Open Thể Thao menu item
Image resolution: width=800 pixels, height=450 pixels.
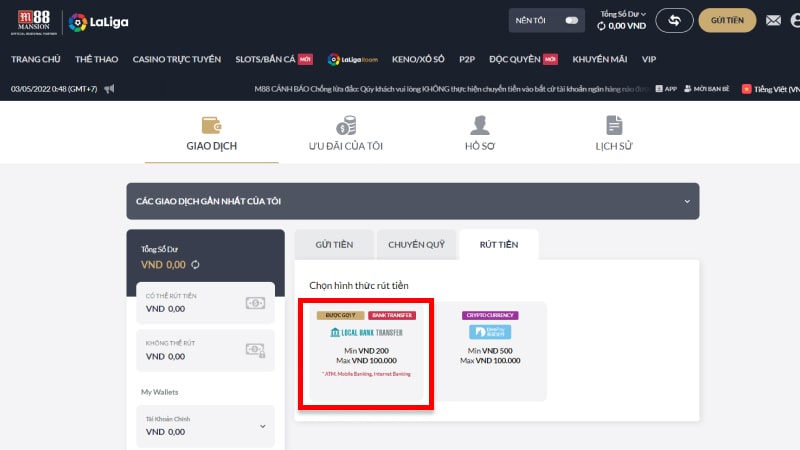pyautogui.click(x=96, y=59)
